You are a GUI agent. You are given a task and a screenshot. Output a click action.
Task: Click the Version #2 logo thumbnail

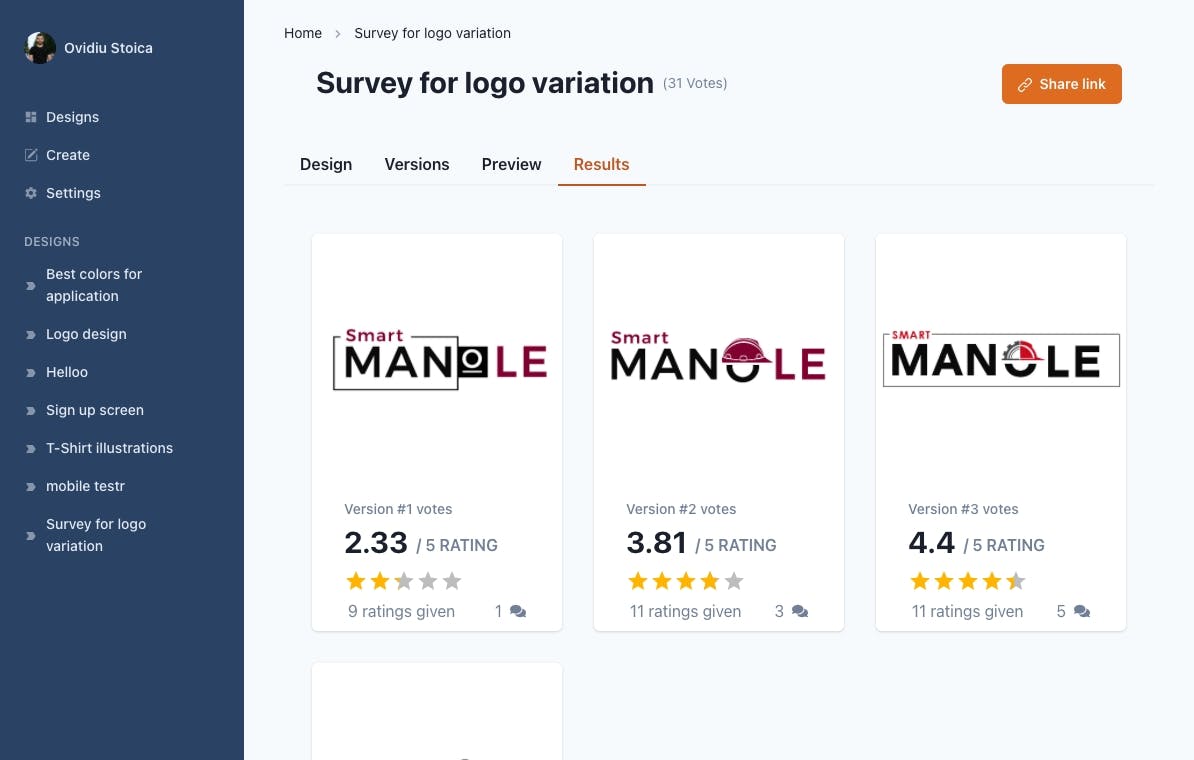pos(718,359)
